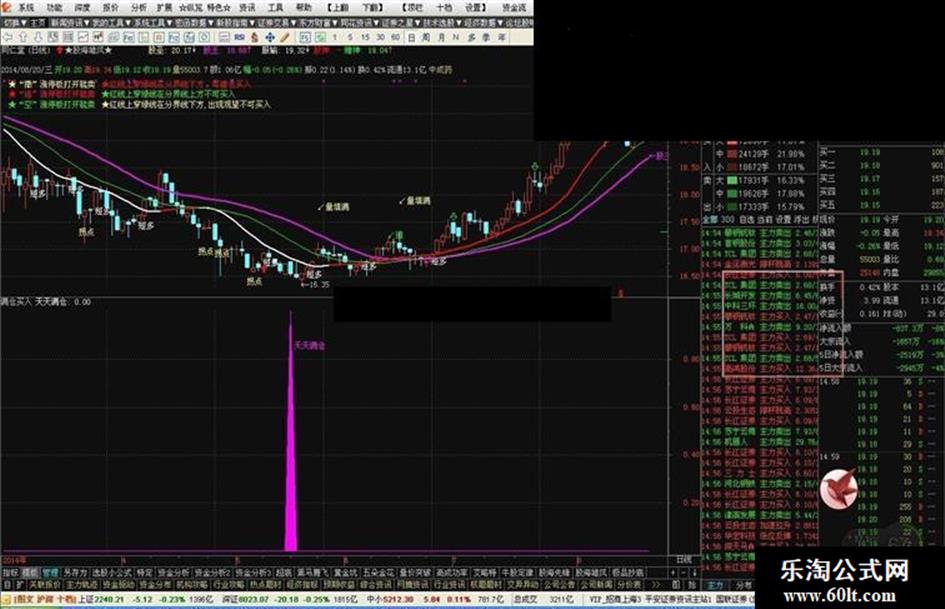The height and width of the screenshot is (609, 945).
Task: Click the up arrow toolbar icon
Action: 24,37
